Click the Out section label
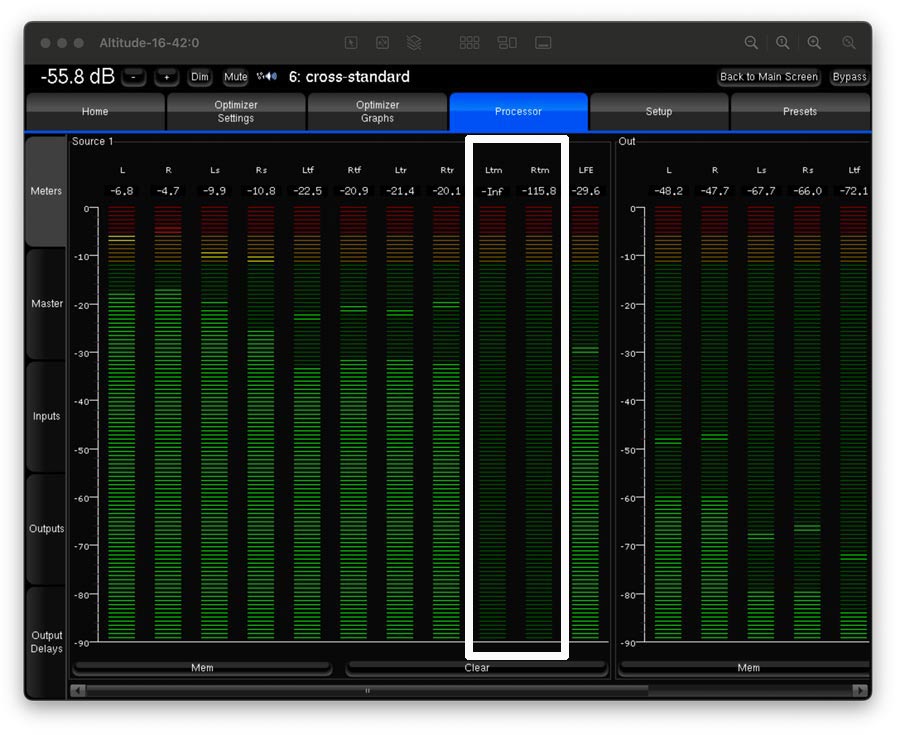Viewport: 900px width, 735px height. [x=627, y=141]
